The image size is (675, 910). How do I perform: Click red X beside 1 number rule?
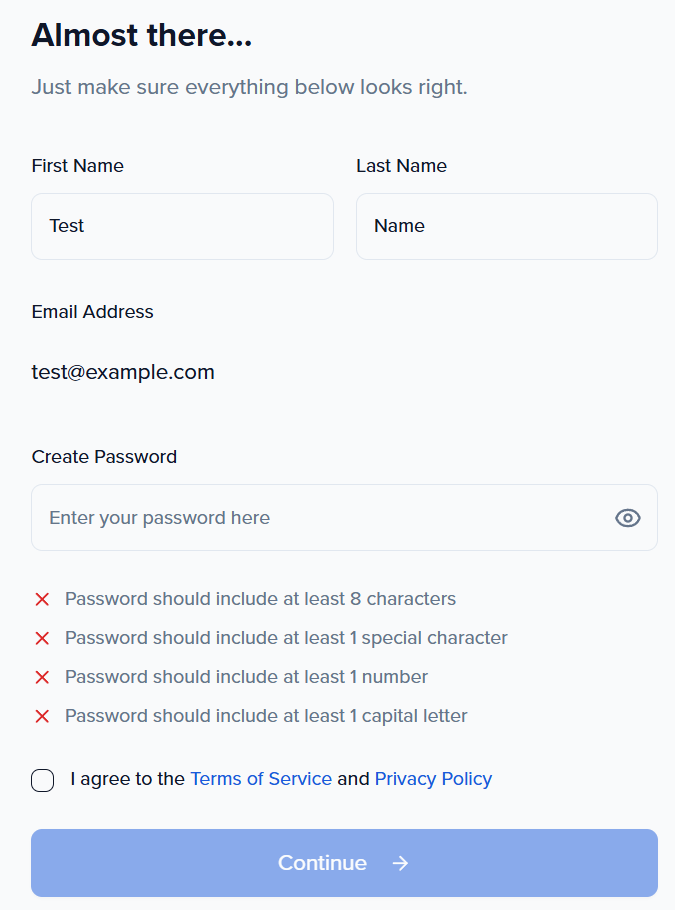42,677
